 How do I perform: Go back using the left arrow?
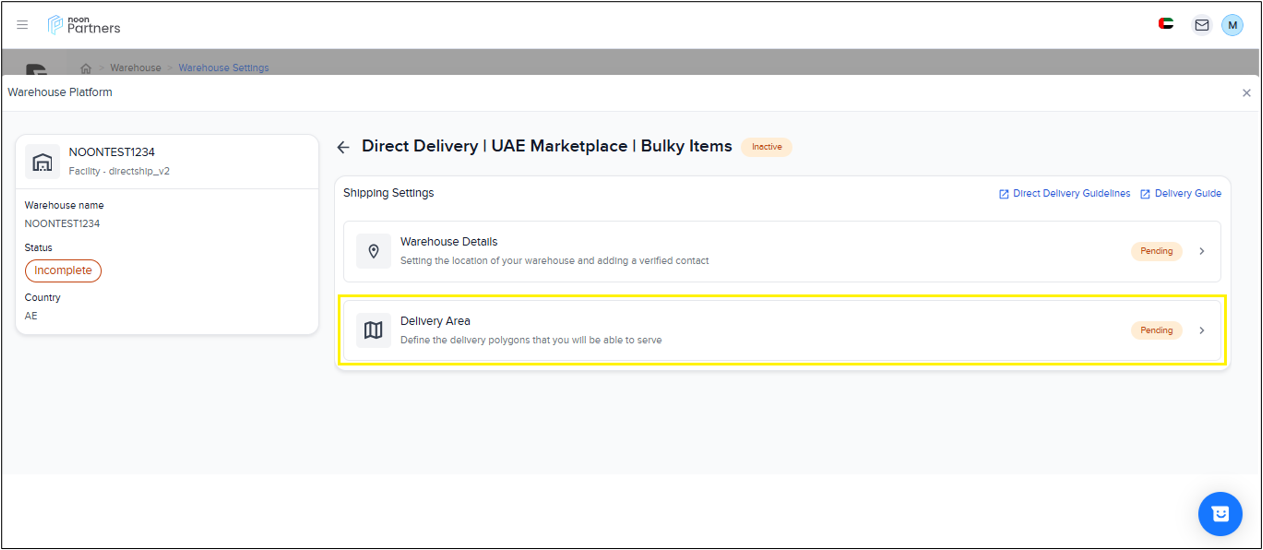pyautogui.click(x=343, y=147)
